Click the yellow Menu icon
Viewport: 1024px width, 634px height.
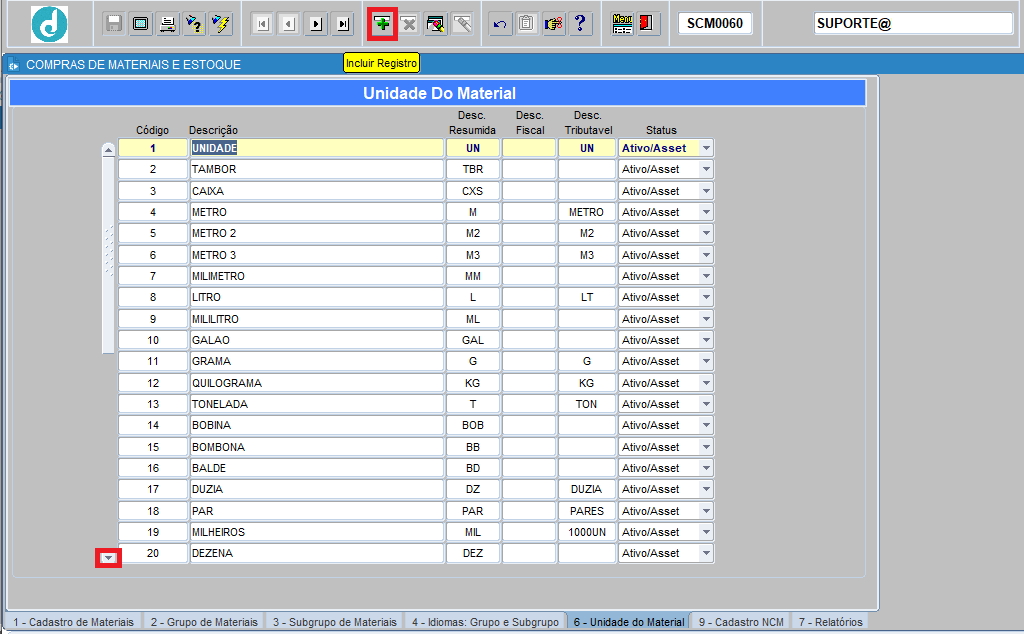pos(622,24)
